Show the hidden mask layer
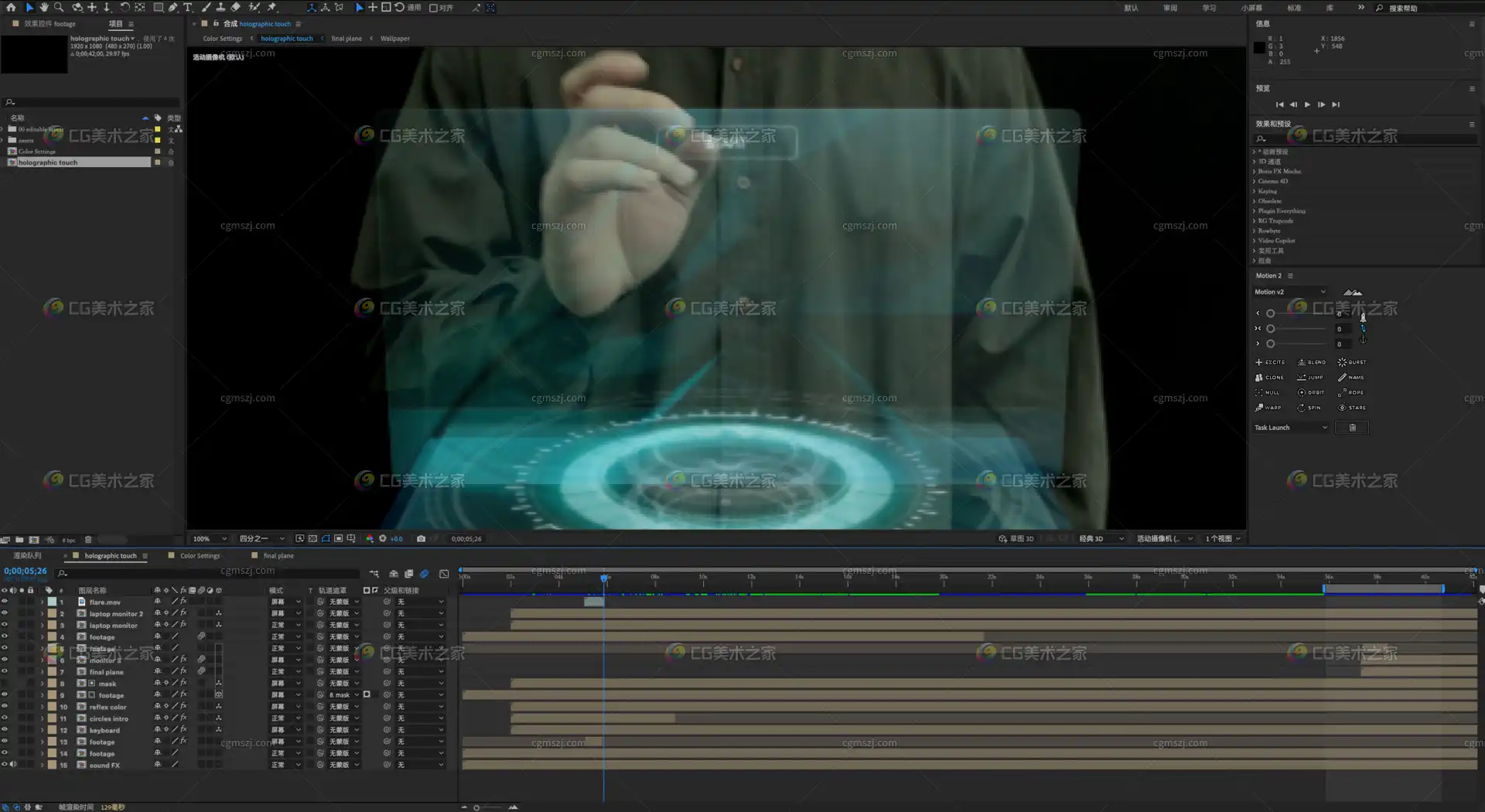 (5, 684)
